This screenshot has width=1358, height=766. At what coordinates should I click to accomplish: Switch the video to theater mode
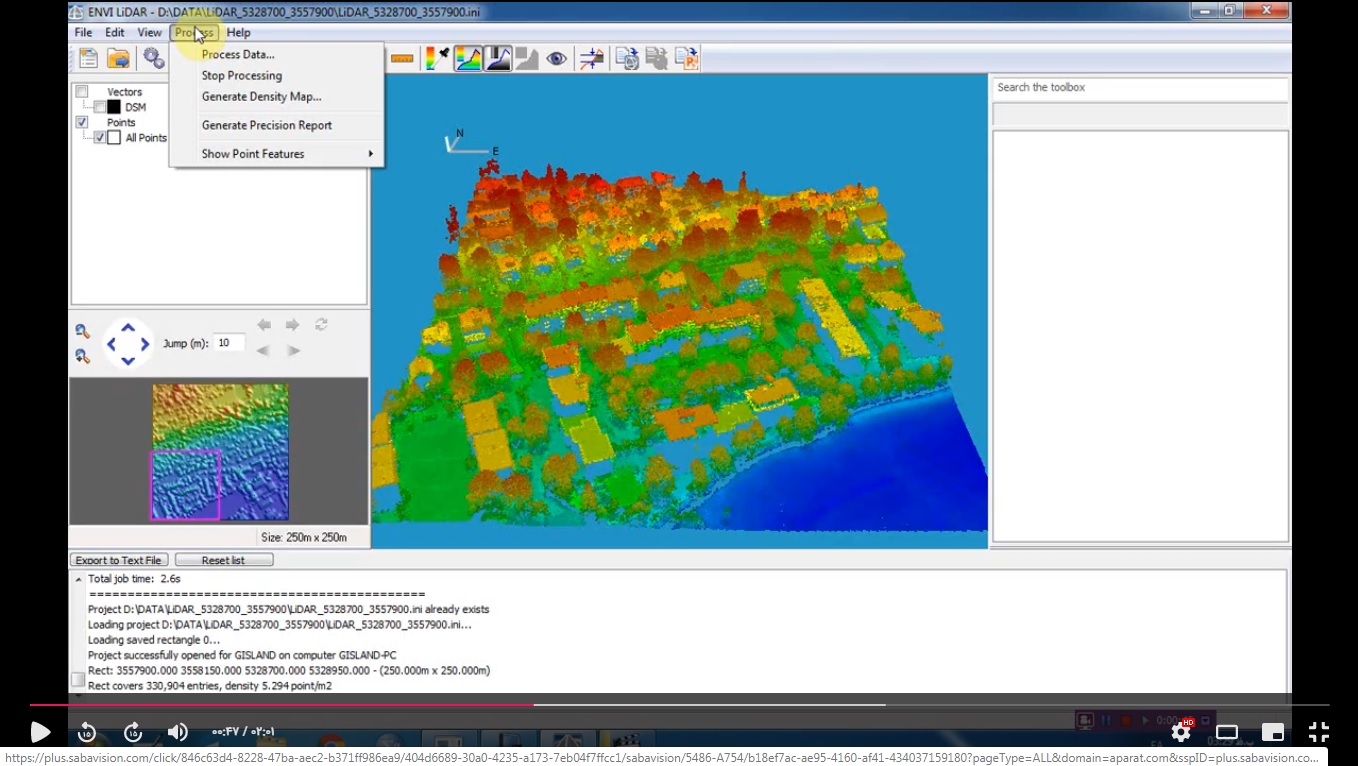[1227, 732]
